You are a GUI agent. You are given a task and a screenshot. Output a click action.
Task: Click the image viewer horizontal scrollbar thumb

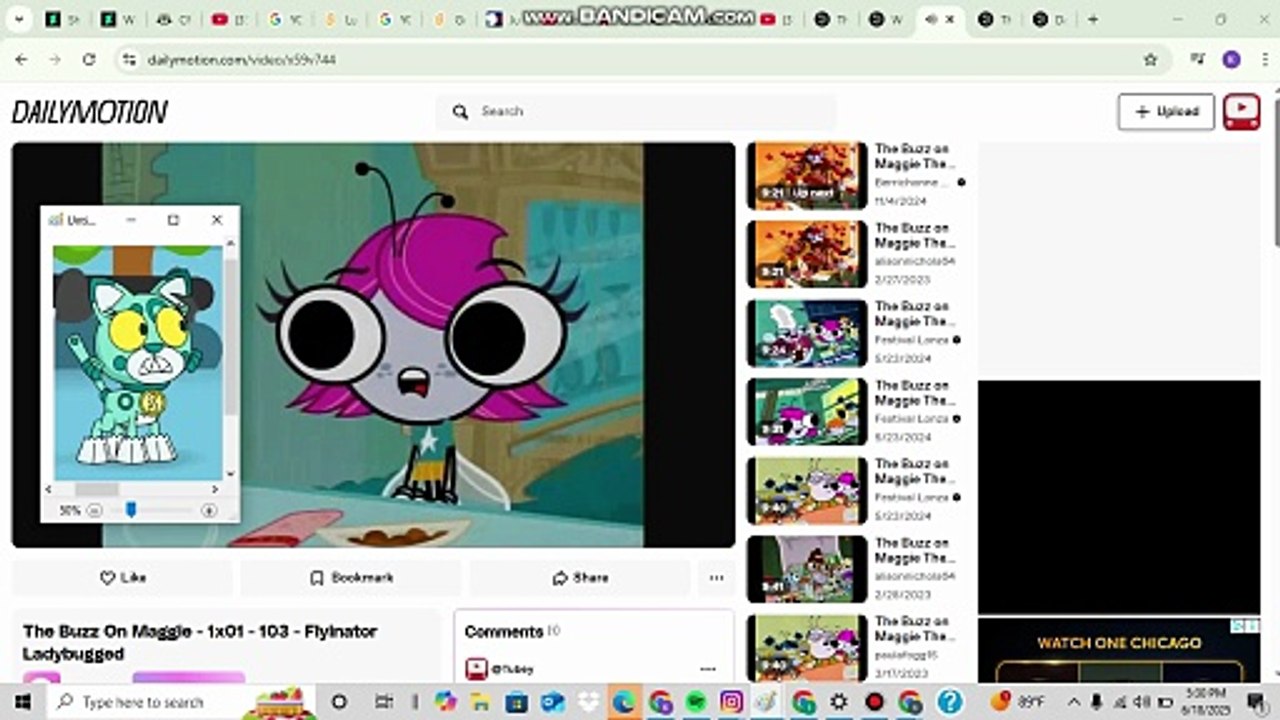pyautogui.click(x=96, y=489)
